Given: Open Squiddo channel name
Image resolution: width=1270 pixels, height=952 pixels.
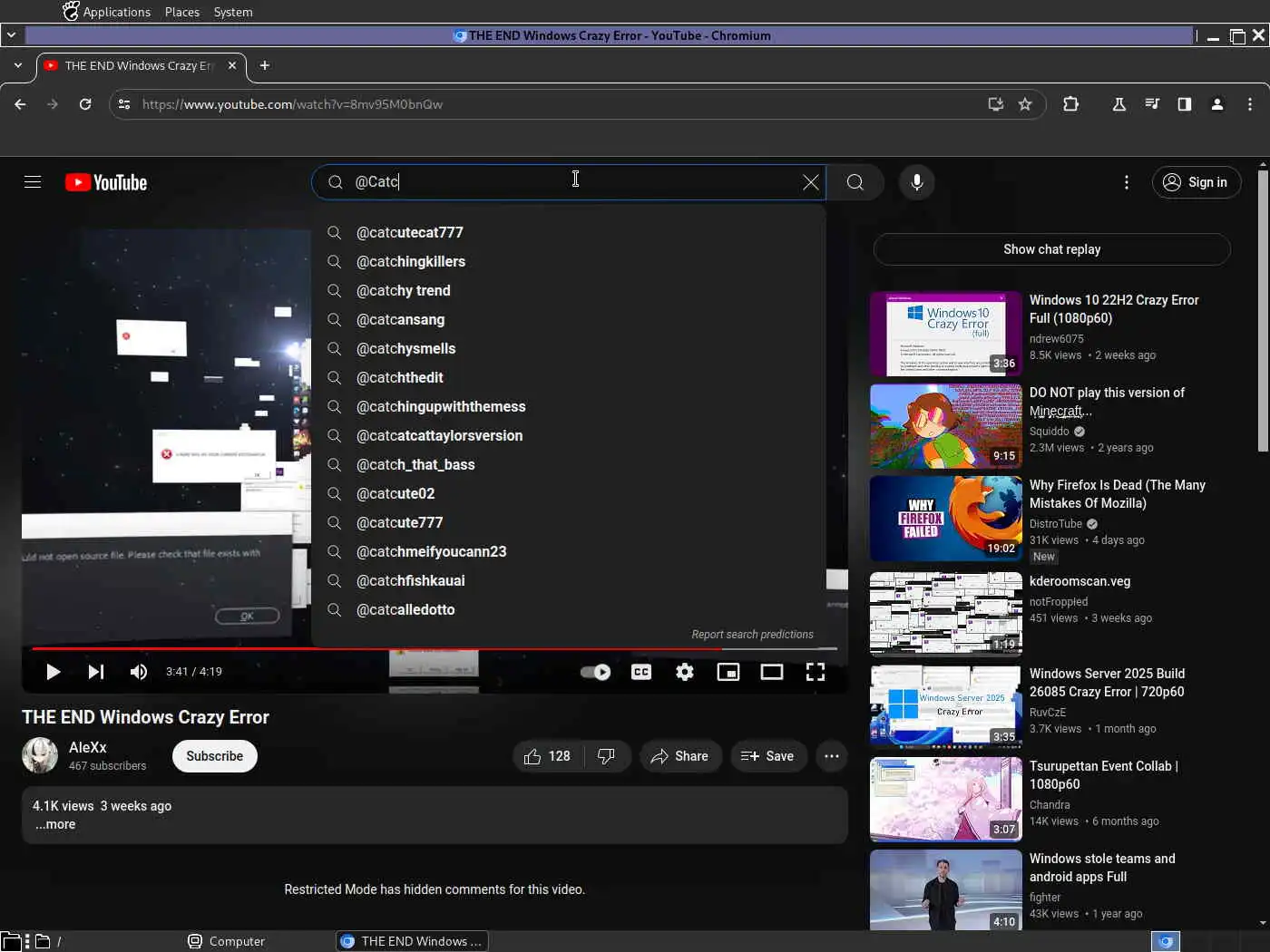Looking at the screenshot, I should [x=1050, y=432].
